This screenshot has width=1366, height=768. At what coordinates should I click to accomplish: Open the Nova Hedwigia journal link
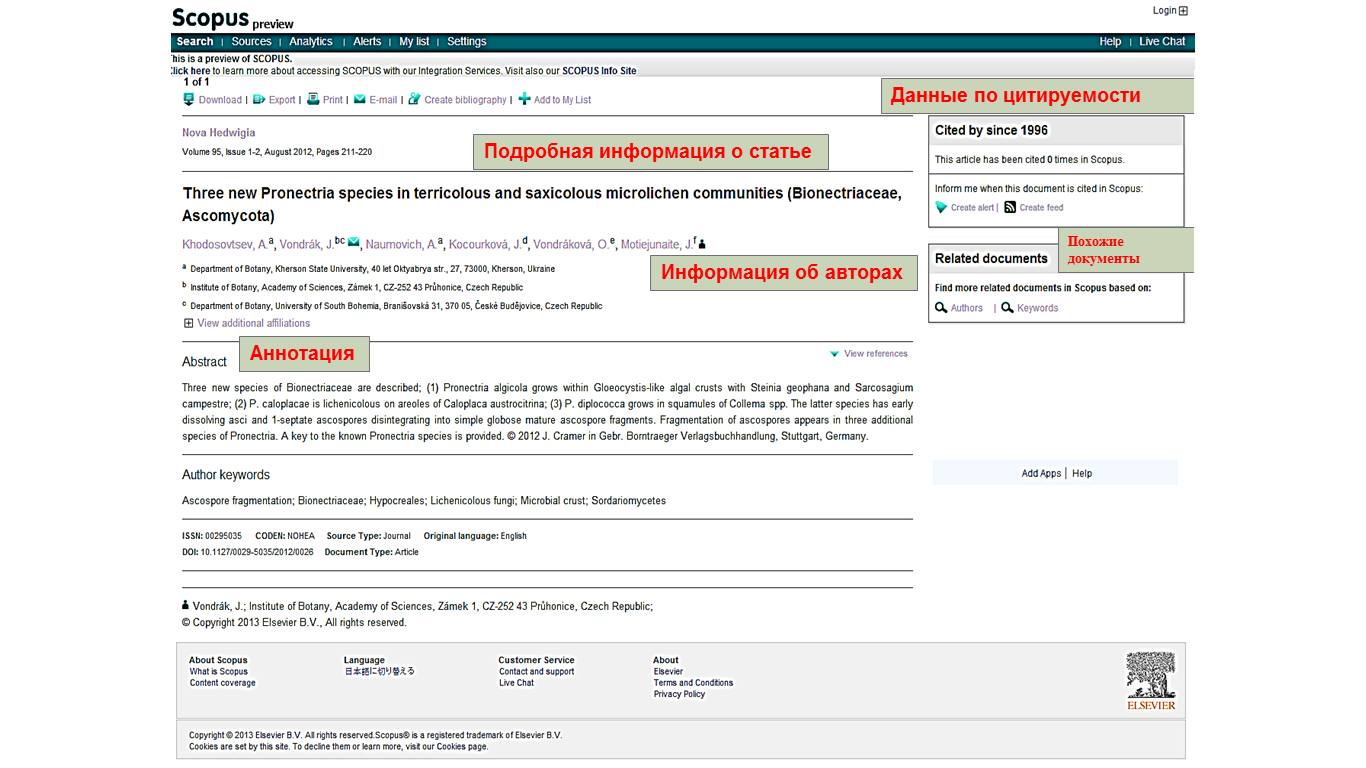(218, 133)
